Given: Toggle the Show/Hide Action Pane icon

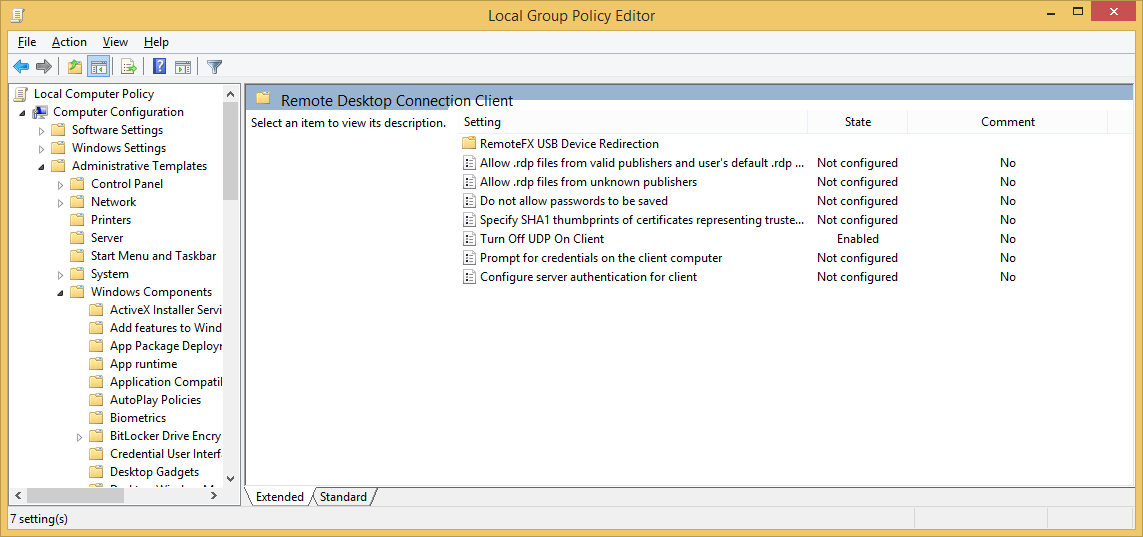Looking at the screenshot, I should 183,67.
